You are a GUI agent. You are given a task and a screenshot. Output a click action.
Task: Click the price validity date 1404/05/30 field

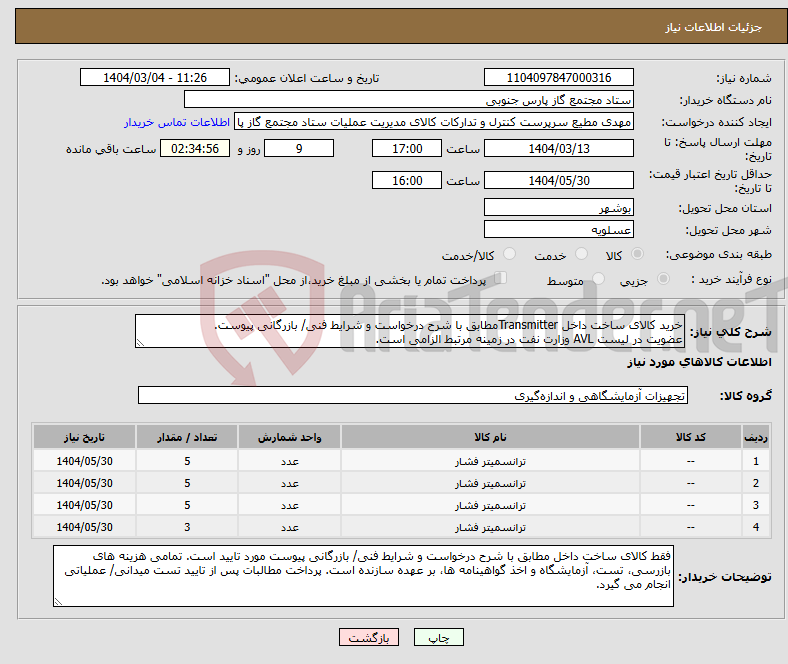click(x=558, y=180)
